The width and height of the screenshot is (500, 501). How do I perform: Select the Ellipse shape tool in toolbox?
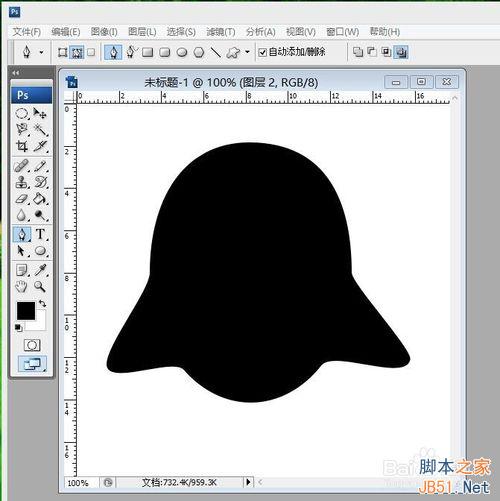pos(40,250)
